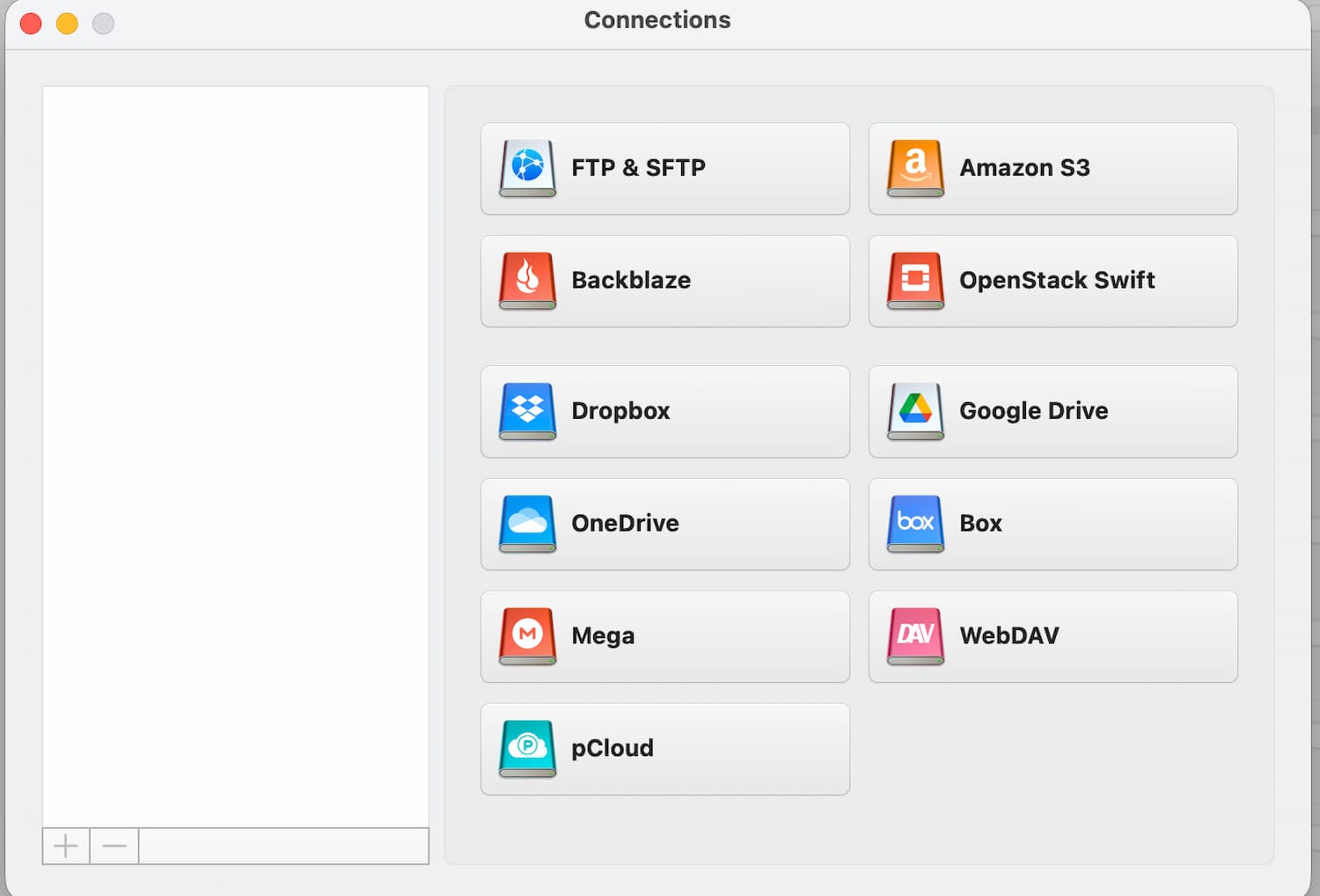
Task: Pick the pCloud teal drive icon
Action: pos(527,748)
